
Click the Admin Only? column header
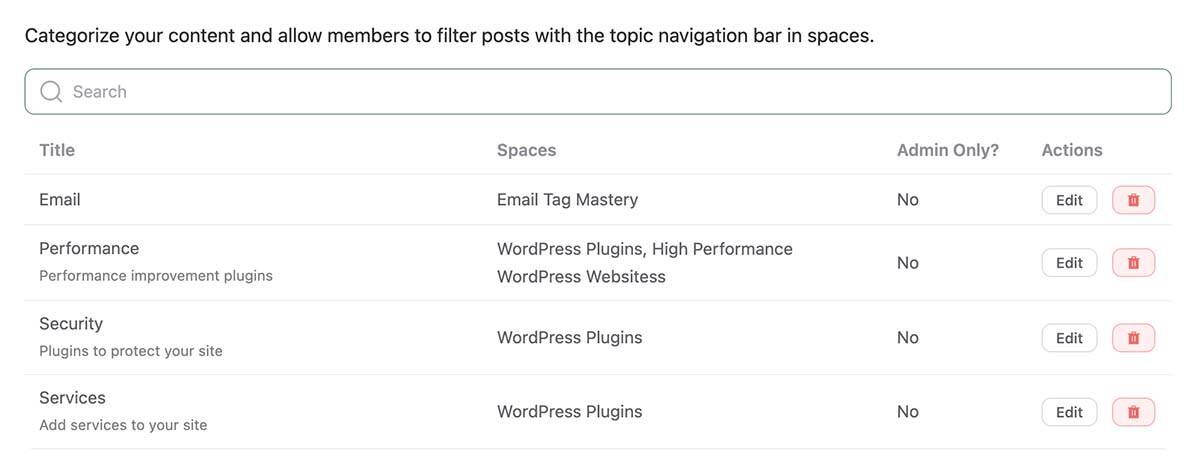tap(948, 150)
